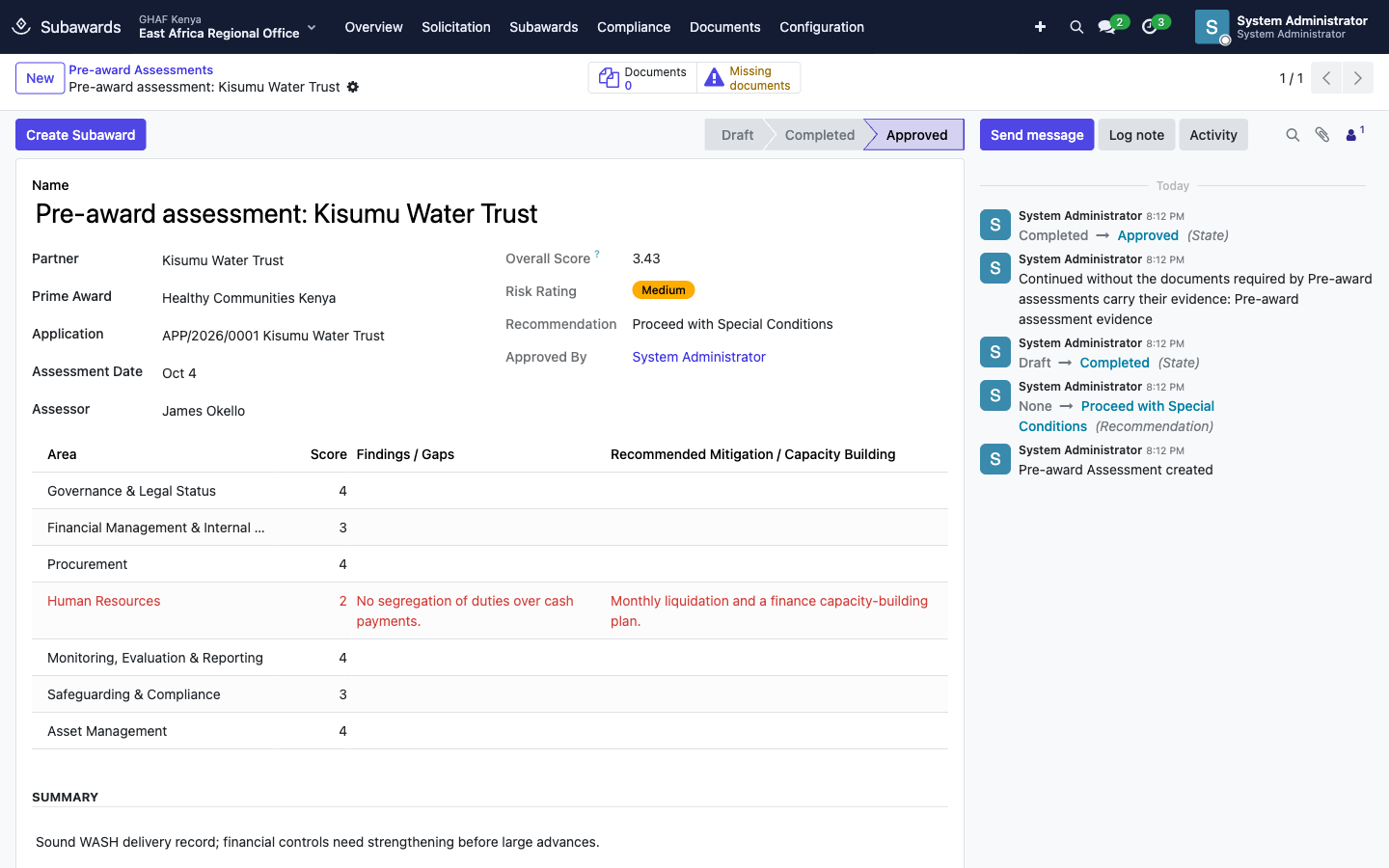Expand the East Africa Regional Office switcher
This screenshot has width=1389, height=868.
point(228,27)
